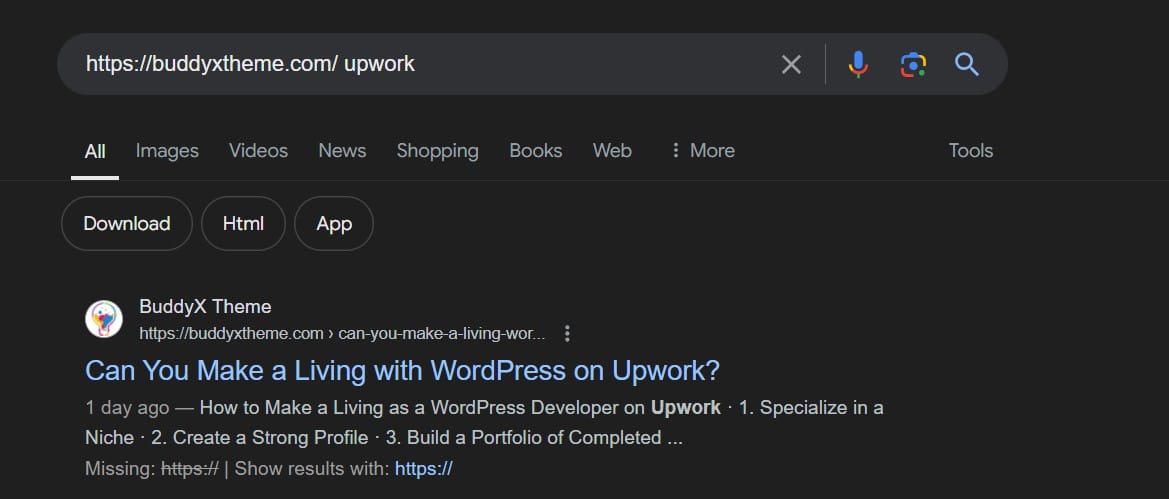
Task: Click the BuddyX Theme site favicon
Action: (103, 319)
